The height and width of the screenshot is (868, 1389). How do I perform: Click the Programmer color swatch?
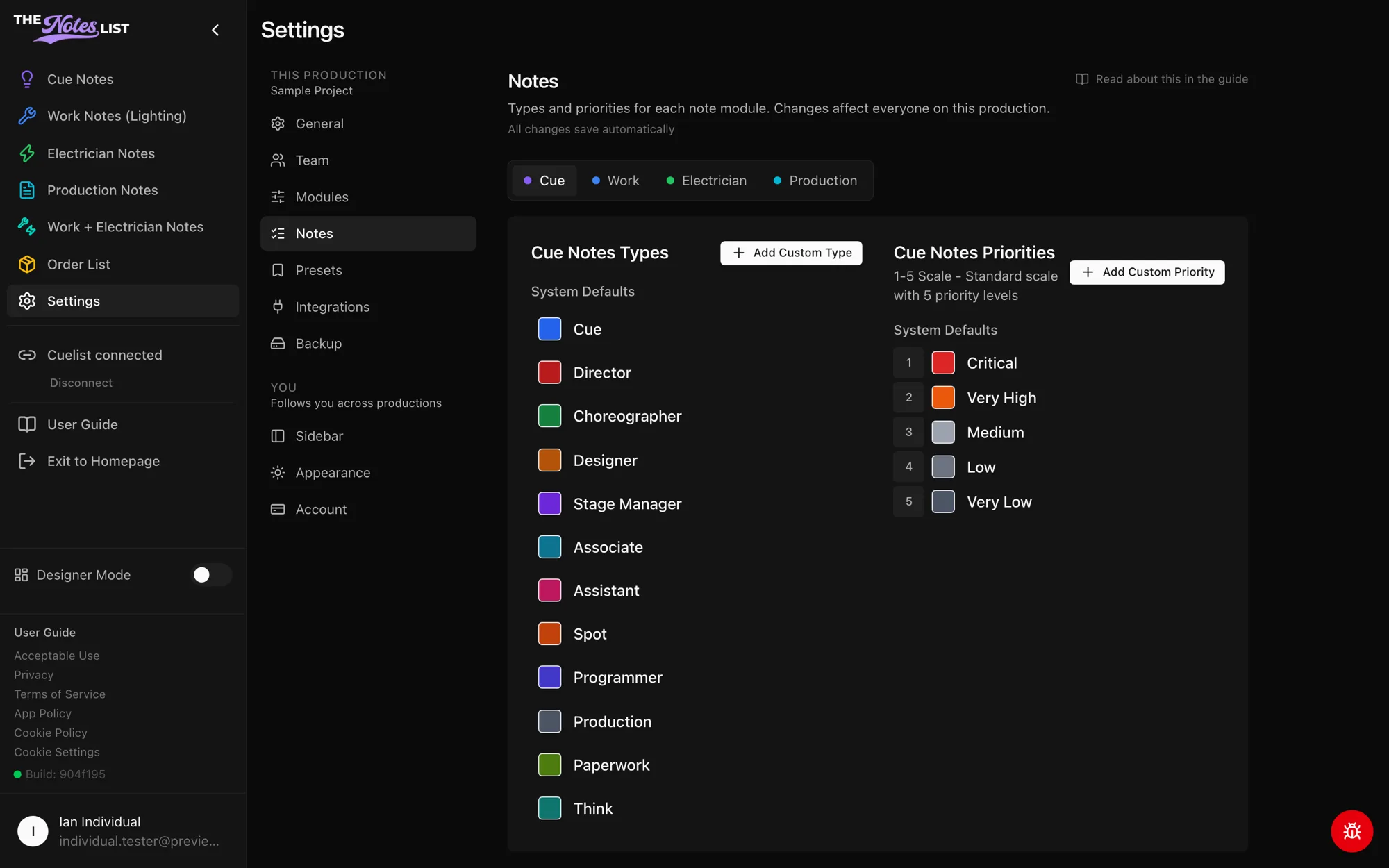click(x=550, y=678)
